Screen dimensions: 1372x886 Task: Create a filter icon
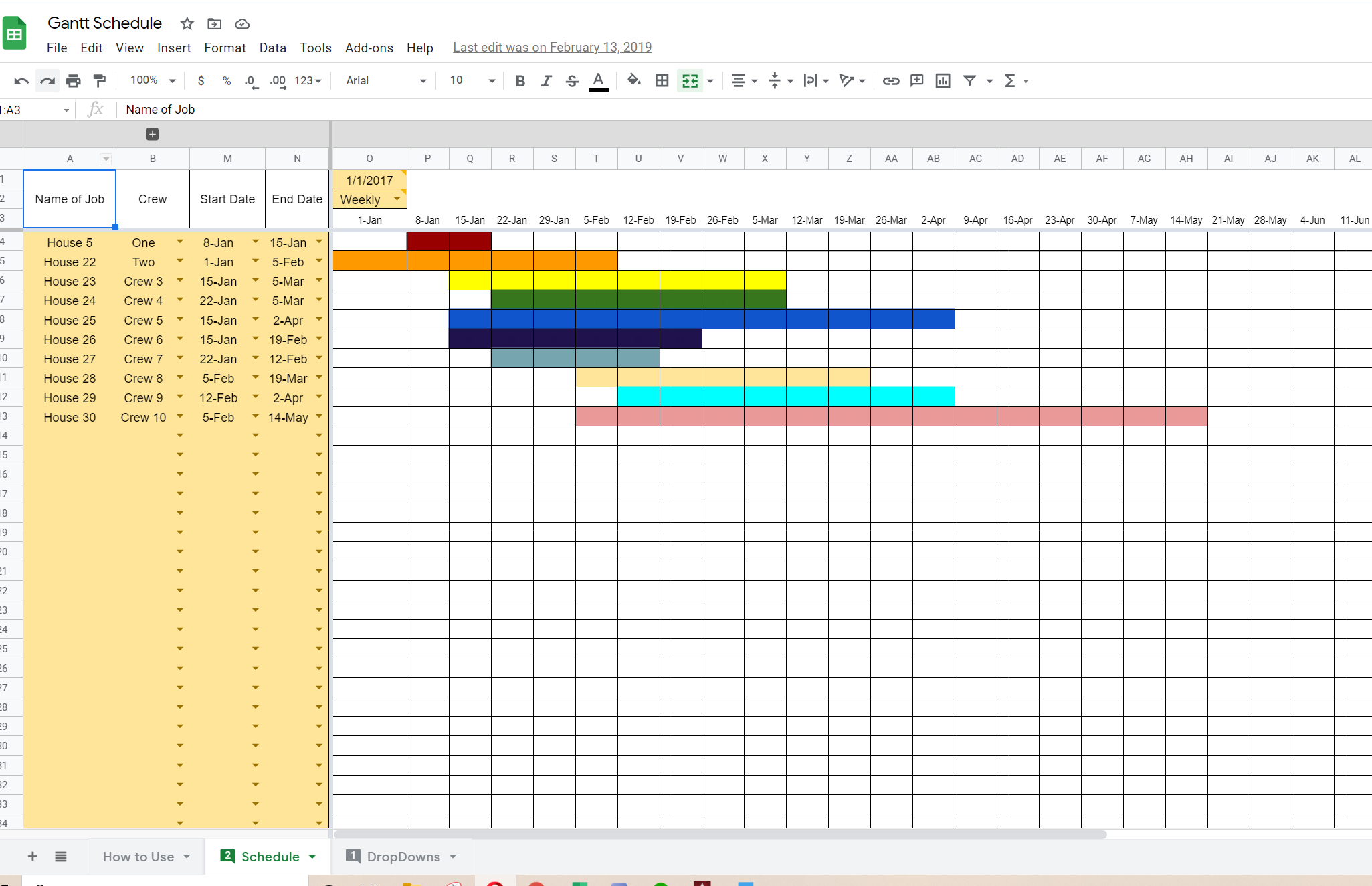(969, 81)
